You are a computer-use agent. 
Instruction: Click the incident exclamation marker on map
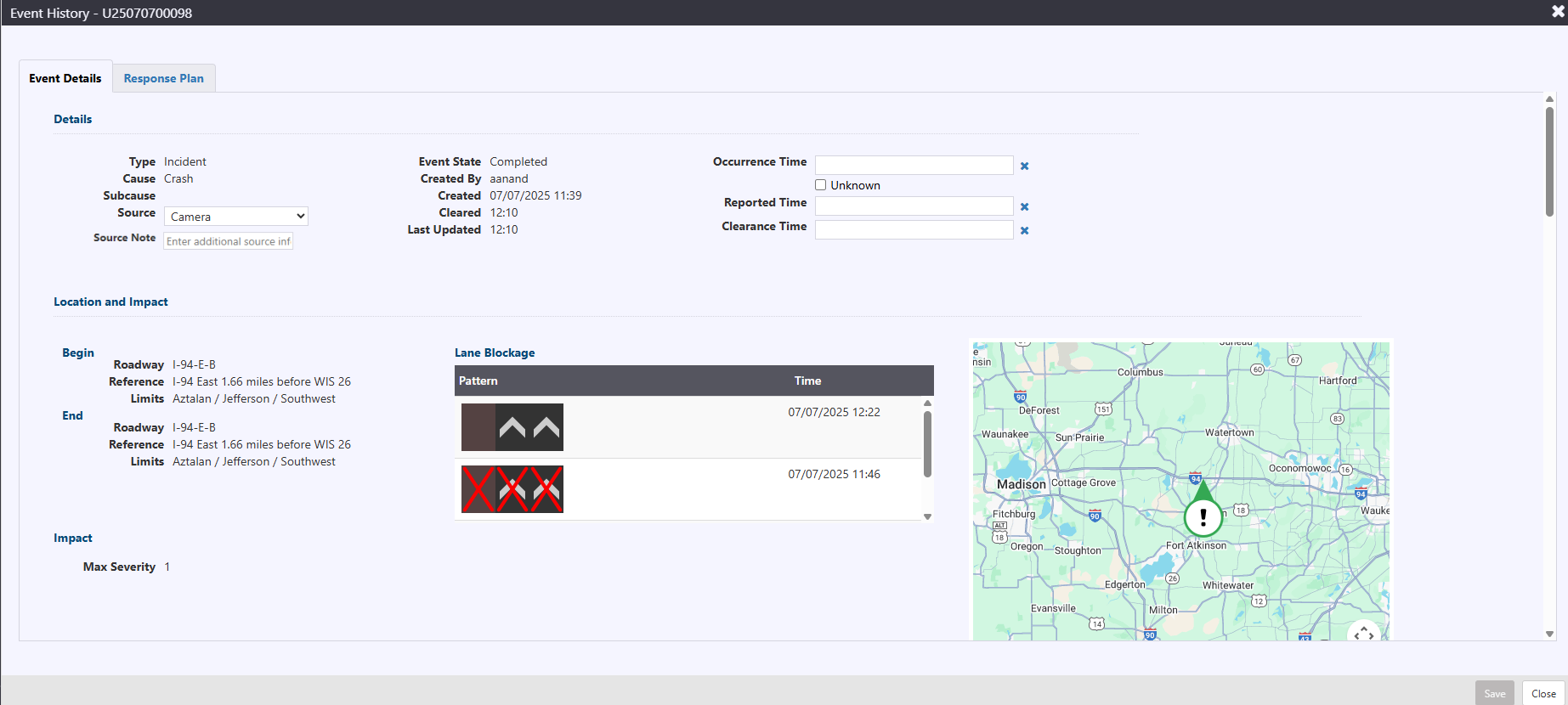pos(1203,516)
